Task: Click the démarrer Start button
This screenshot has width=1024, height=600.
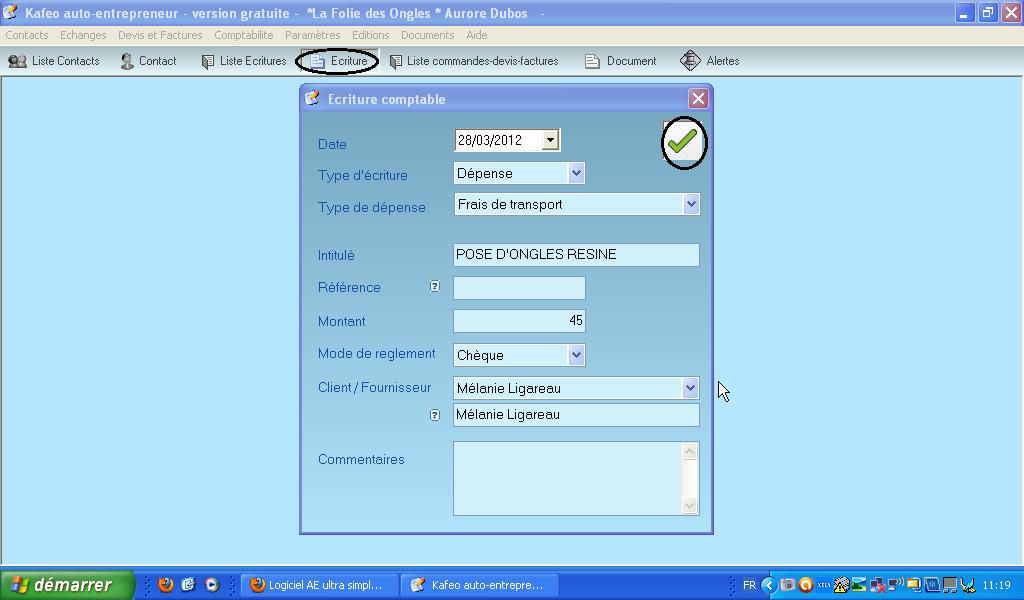Action: pos(66,585)
